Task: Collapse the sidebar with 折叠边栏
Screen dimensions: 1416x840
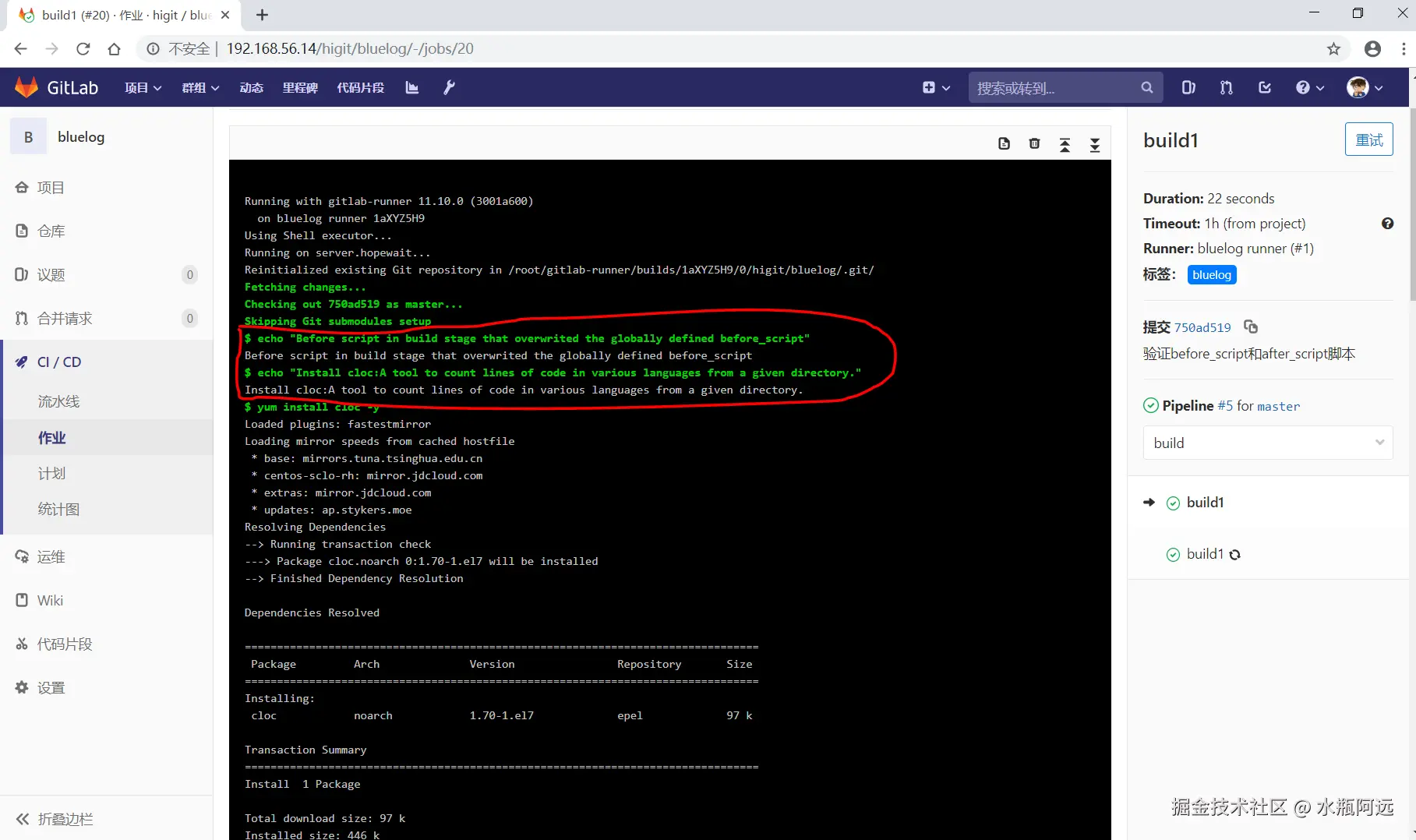Action: point(62,819)
